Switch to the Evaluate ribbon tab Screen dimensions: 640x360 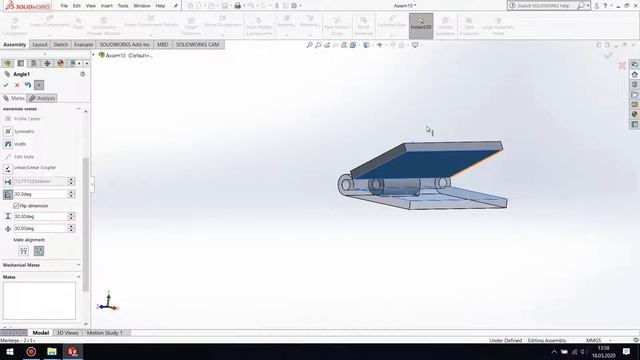83,44
